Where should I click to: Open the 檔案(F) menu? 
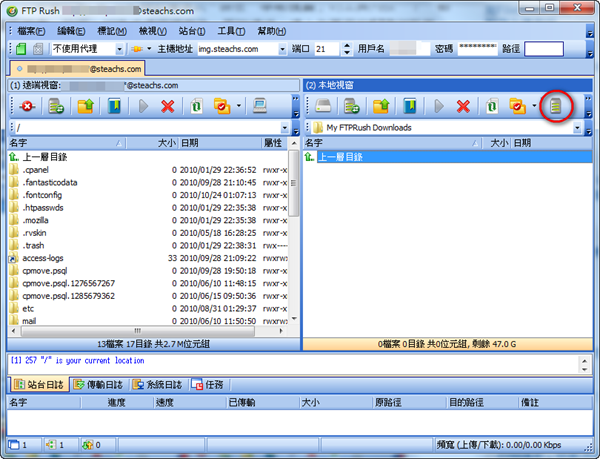[x=31, y=31]
